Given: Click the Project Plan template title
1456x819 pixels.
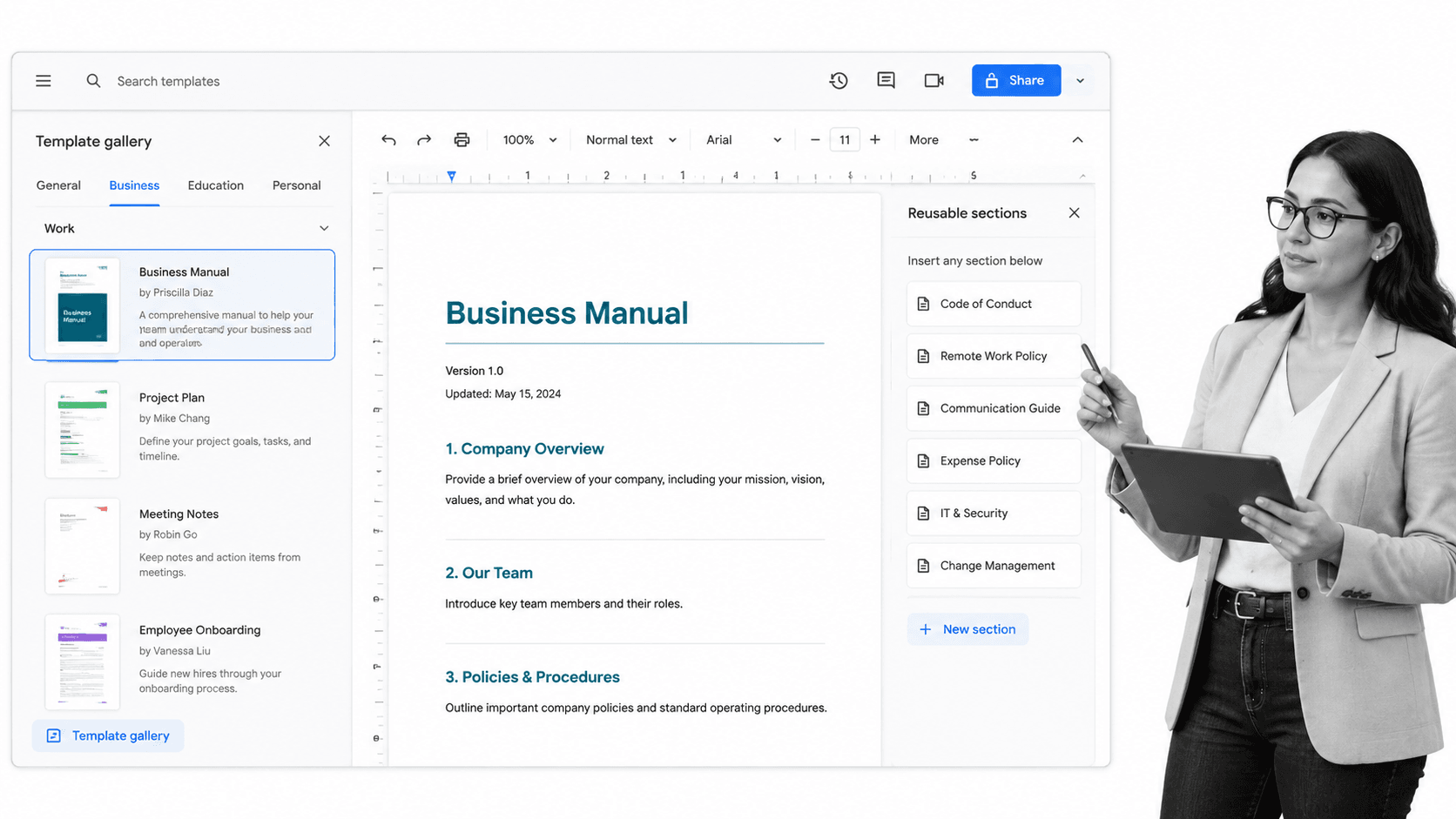Looking at the screenshot, I should 172,398.
